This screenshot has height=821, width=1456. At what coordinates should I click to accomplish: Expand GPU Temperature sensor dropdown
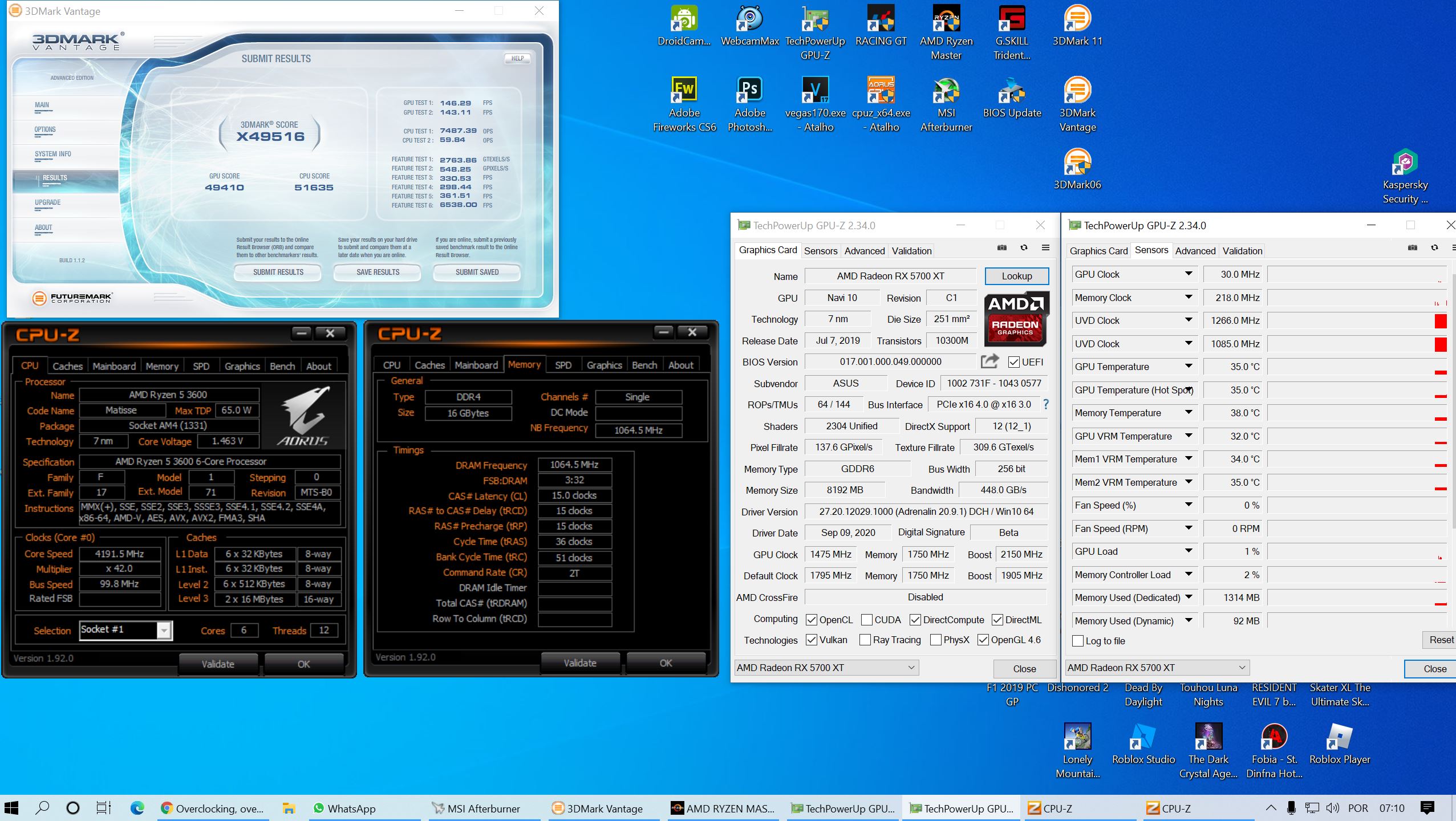click(x=1189, y=367)
